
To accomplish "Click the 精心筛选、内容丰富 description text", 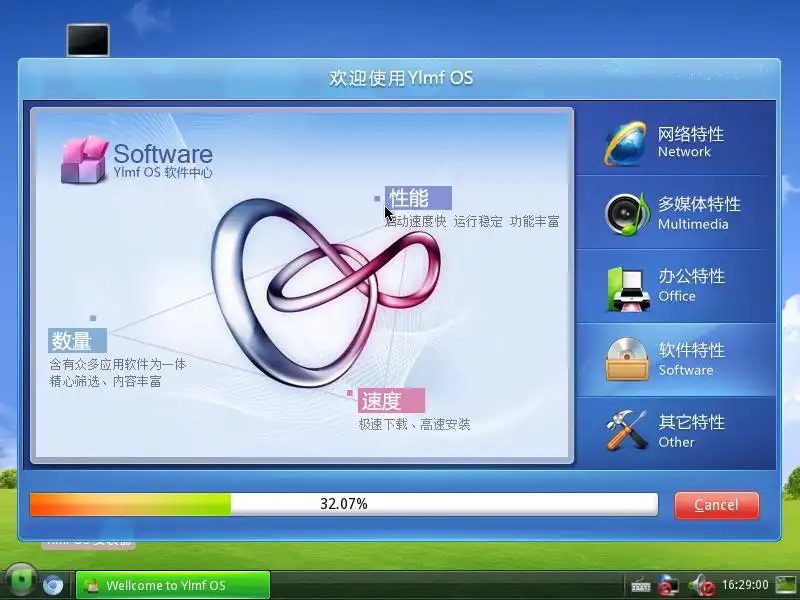I will (x=105, y=381).
